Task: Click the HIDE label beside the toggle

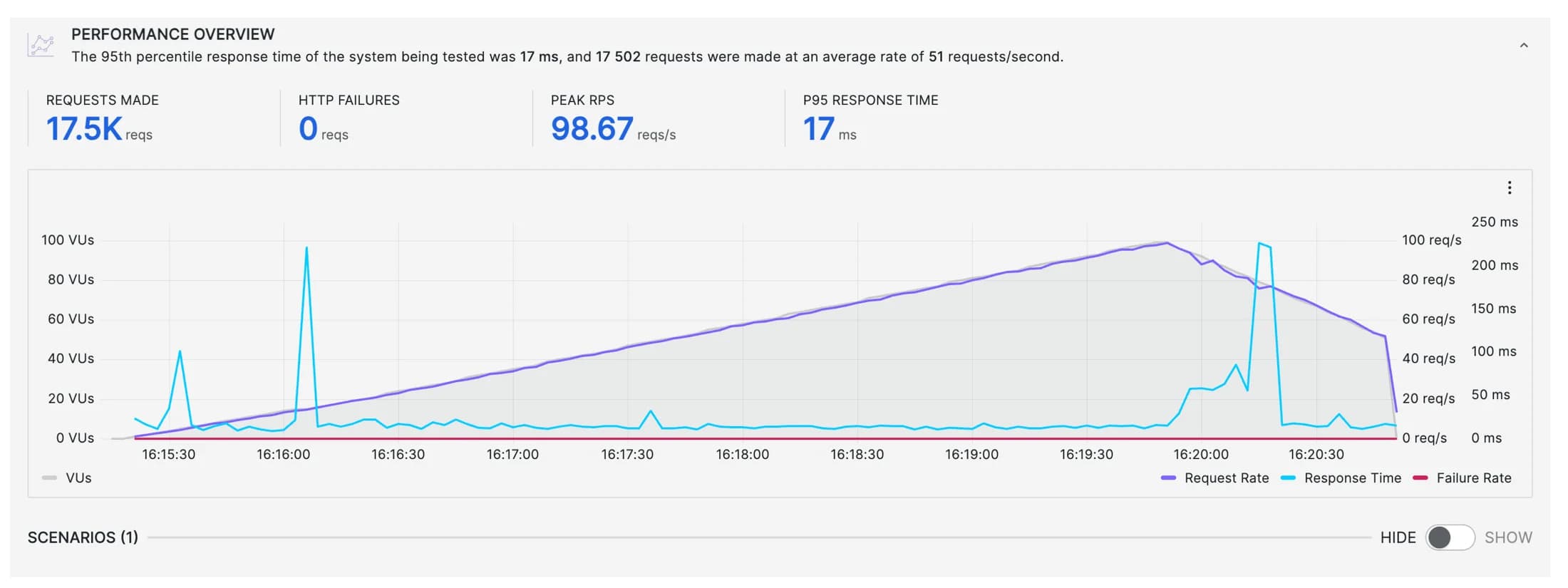Action: point(1398,537)
